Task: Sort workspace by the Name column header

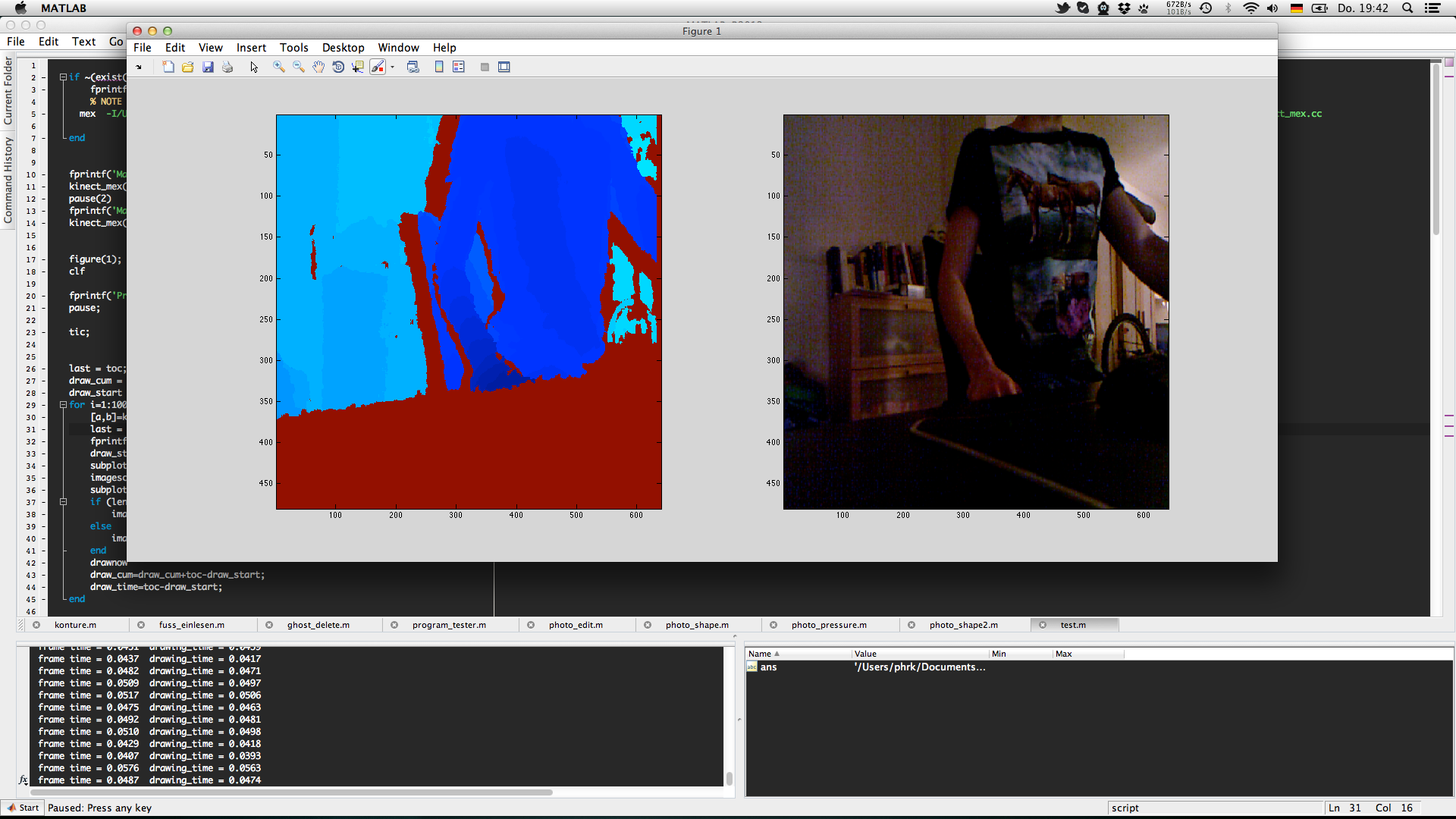Action: click(798, 654)
